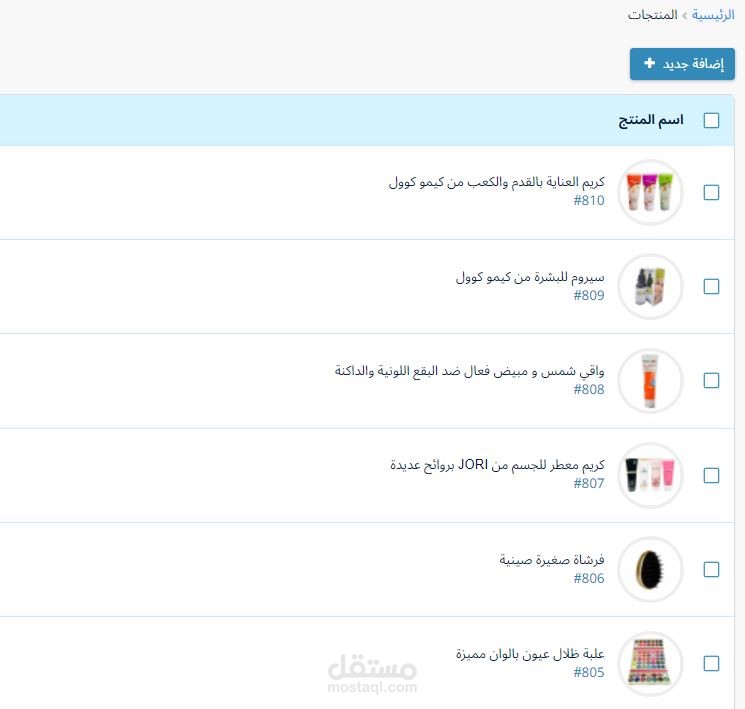Click the إضافة جديد add new button
Screen dimensions: 745x709
click(x=682, y=64)
